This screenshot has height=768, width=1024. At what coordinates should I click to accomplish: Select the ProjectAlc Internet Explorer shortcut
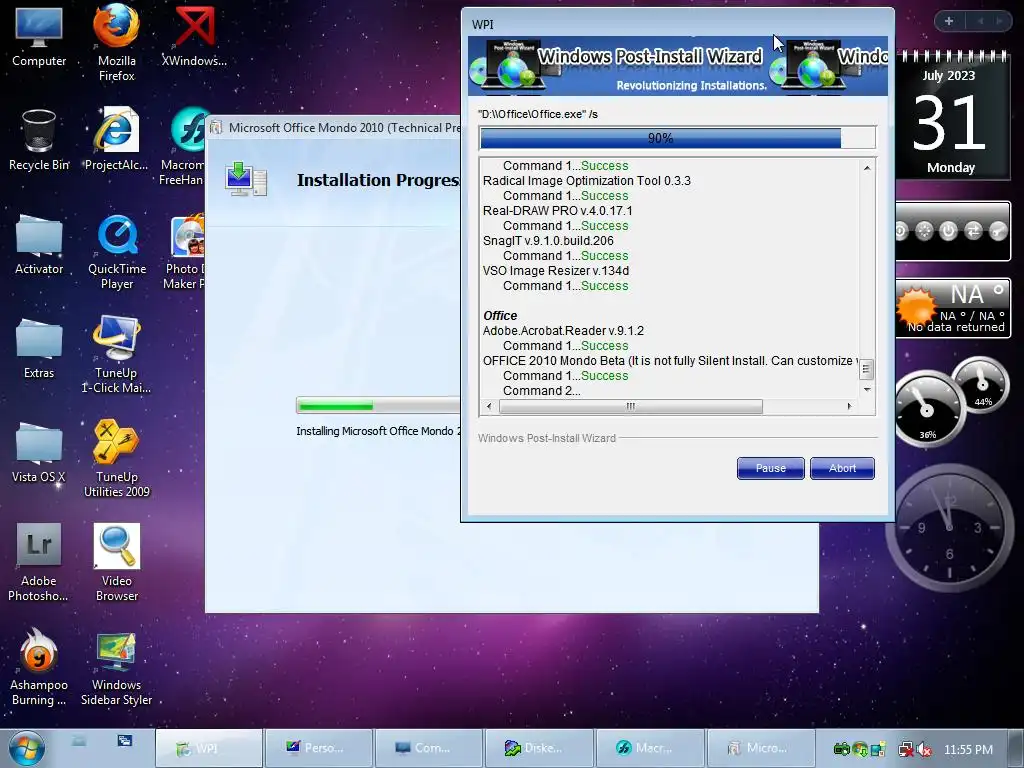coord(116,138)
